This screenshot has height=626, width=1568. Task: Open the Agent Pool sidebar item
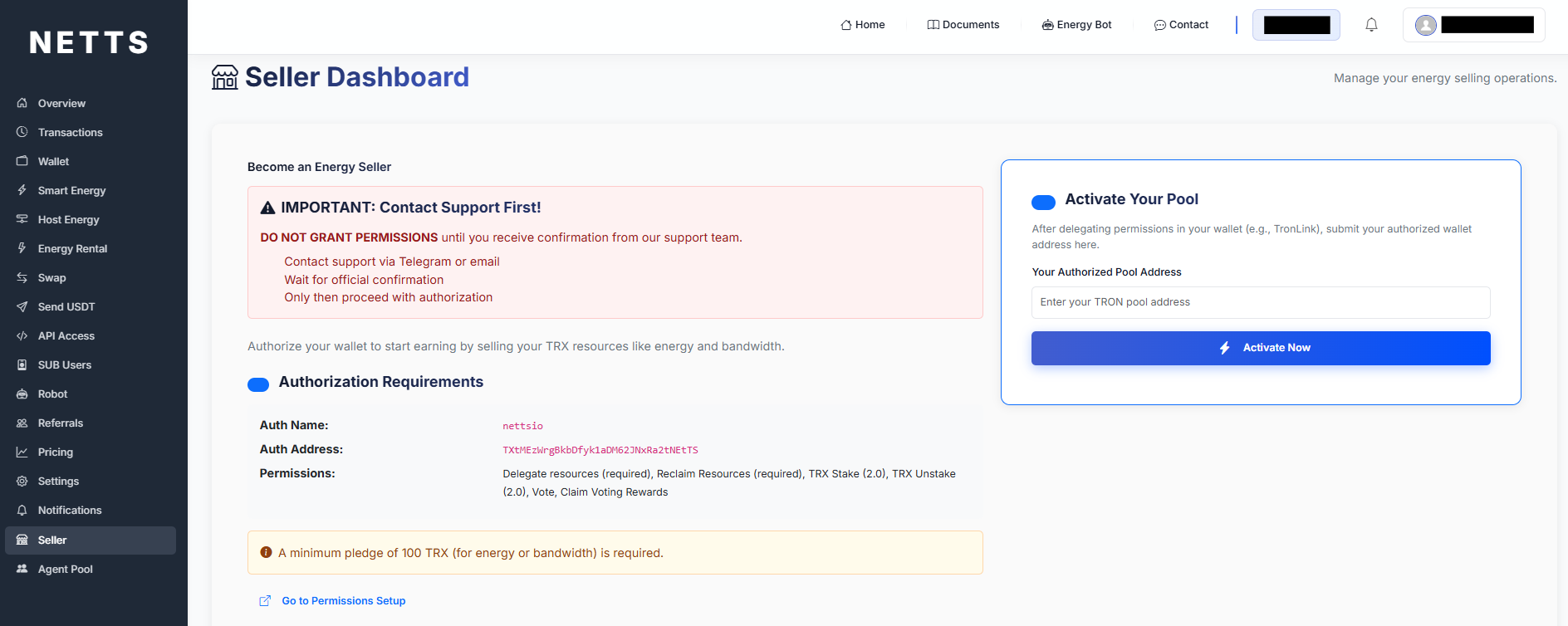(x=65, y=569)
